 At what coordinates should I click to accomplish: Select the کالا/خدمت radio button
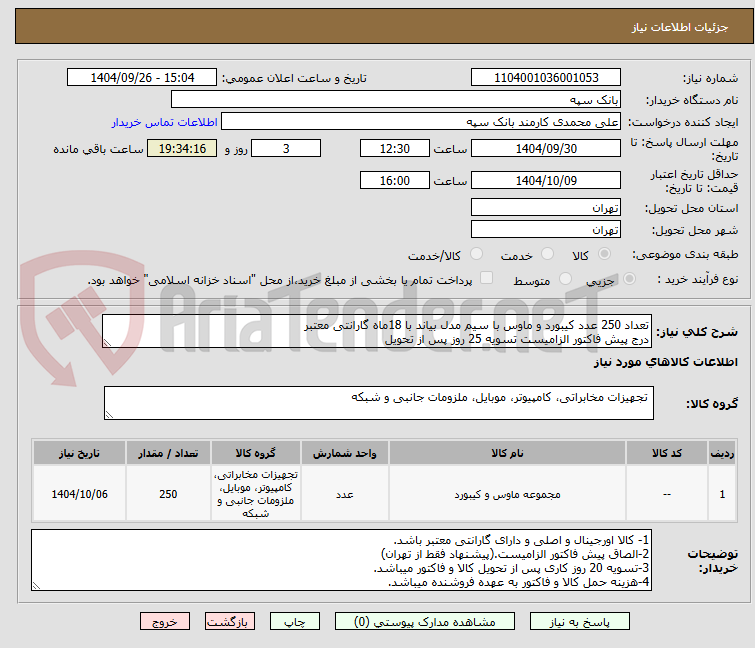476,254
